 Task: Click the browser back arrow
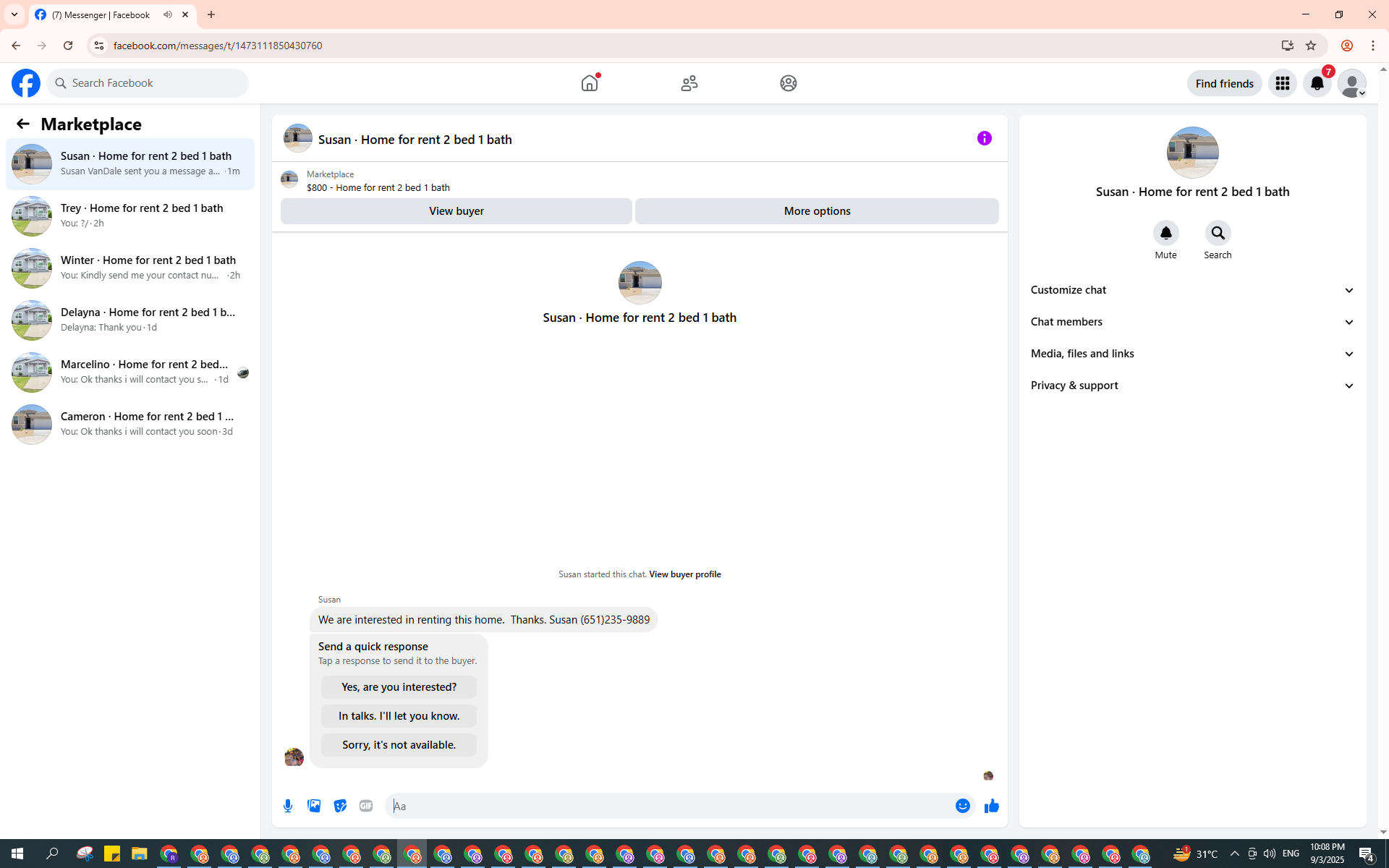pos(15,46)
